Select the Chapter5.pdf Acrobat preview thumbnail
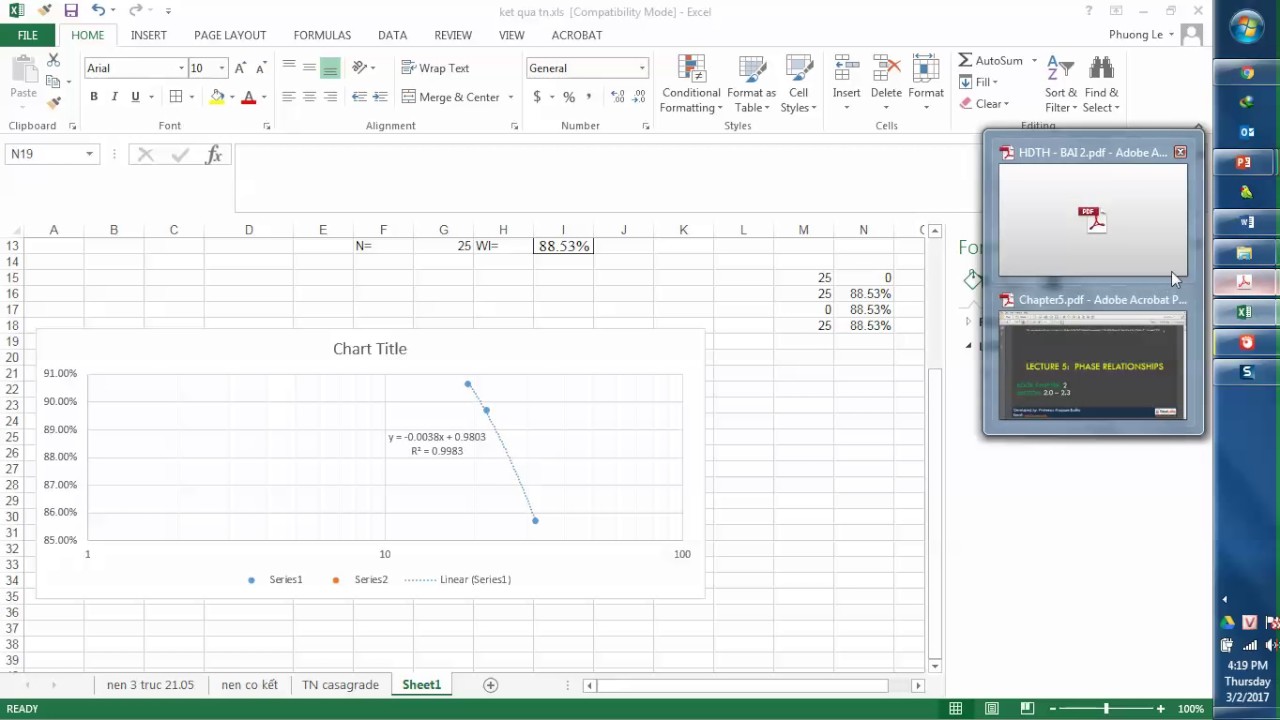Image resolution: width=1280 pixels, height=720 pixels. pos(1092,365)
